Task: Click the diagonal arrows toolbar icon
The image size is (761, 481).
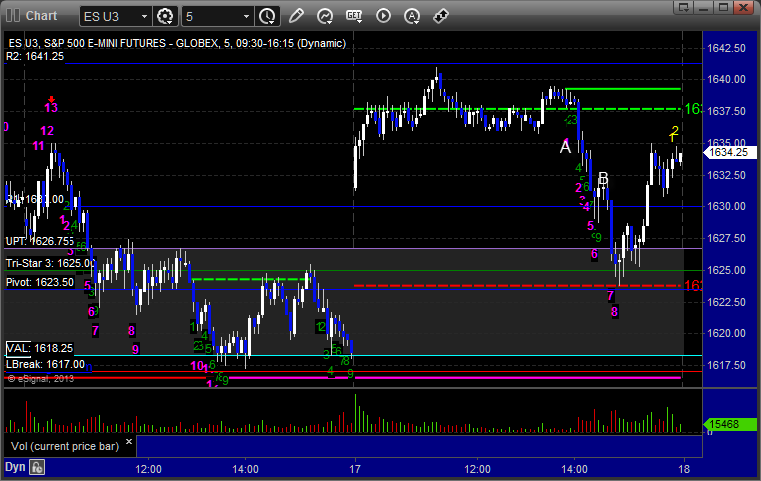Action: [441, 16]
